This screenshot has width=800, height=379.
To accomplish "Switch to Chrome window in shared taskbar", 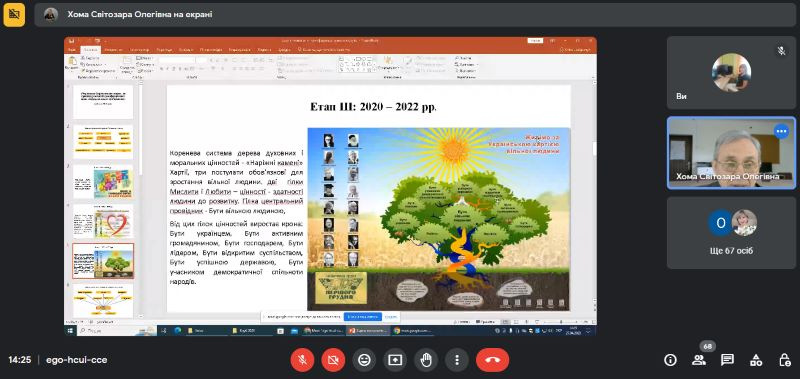I will (412, 331).
